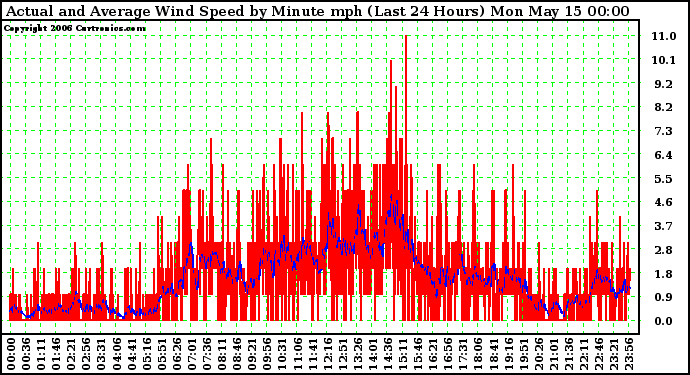Screen dimensions: 690x375
Task: Click the 12:16 time label
Action: (327, 354)
